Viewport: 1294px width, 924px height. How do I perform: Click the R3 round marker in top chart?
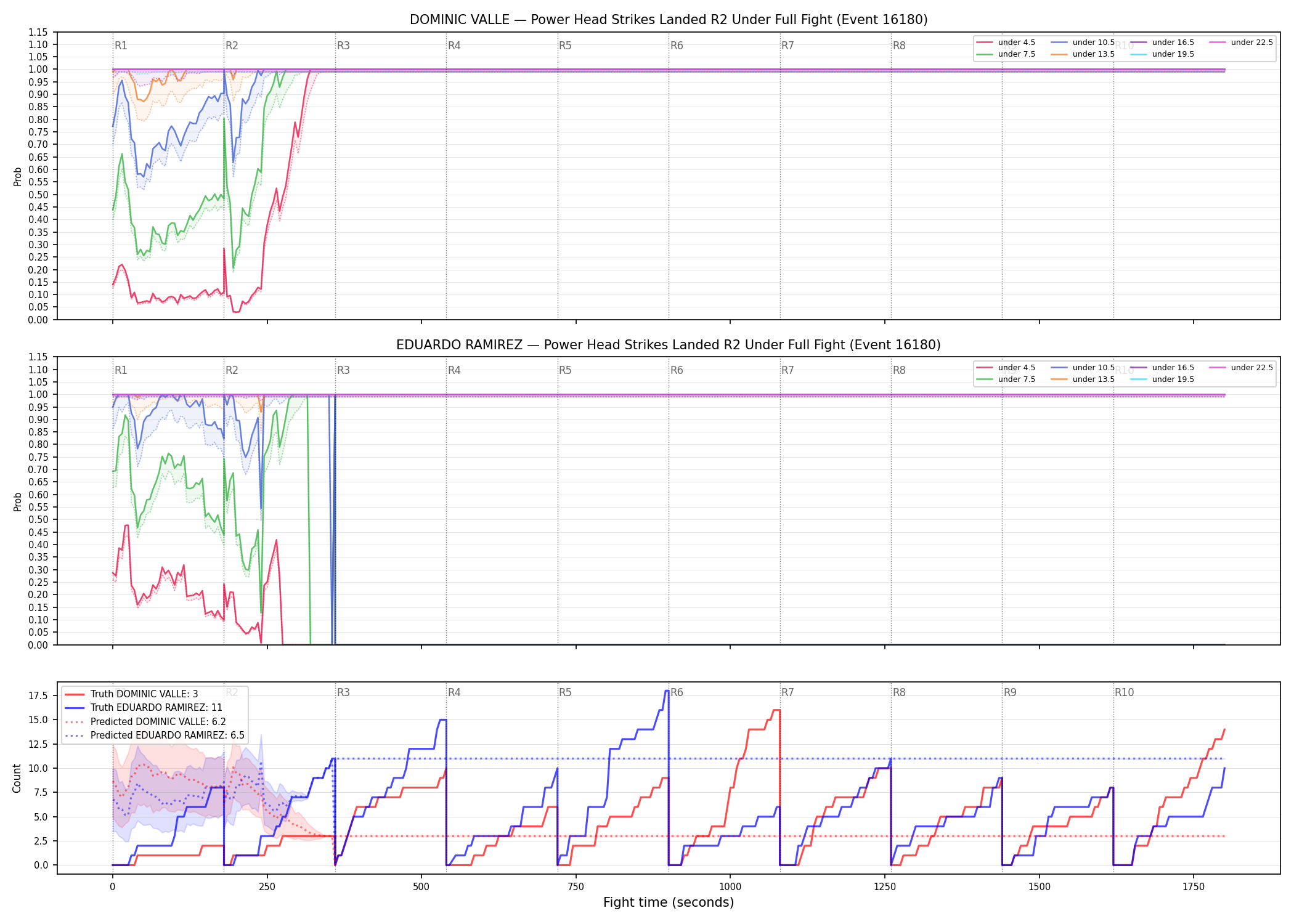(x=343, y=46)
